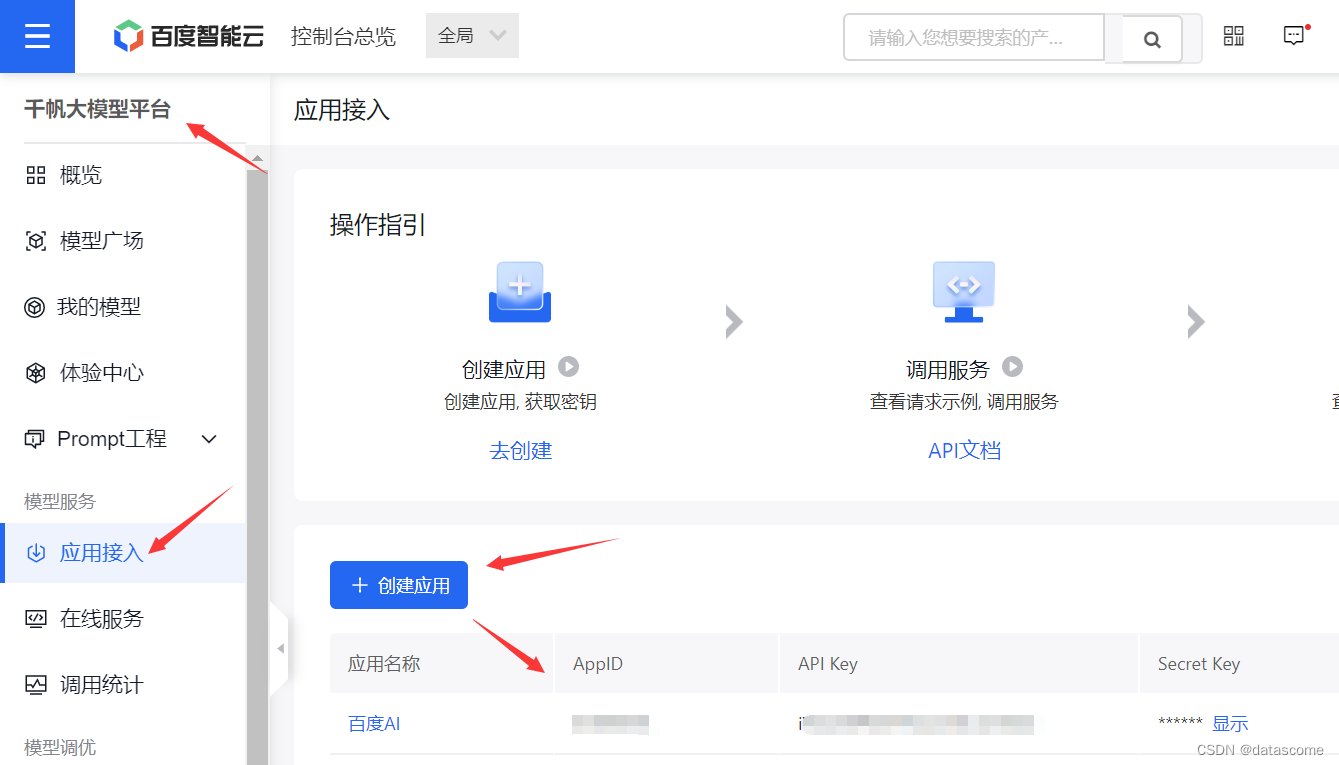Open the message notification icon
Image resolution: width=1339 pixels, height=765 pixels.
click(1294, 36)
